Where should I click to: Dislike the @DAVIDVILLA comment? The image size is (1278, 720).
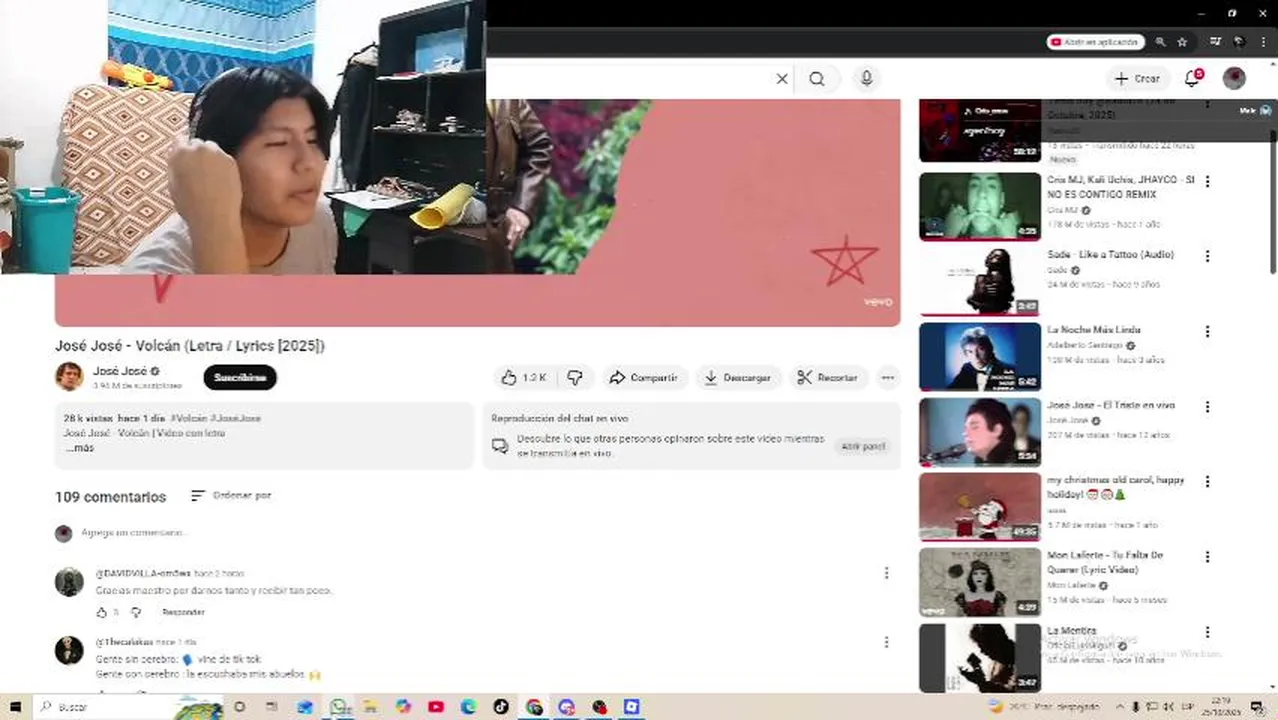click(x=136, y=612)
